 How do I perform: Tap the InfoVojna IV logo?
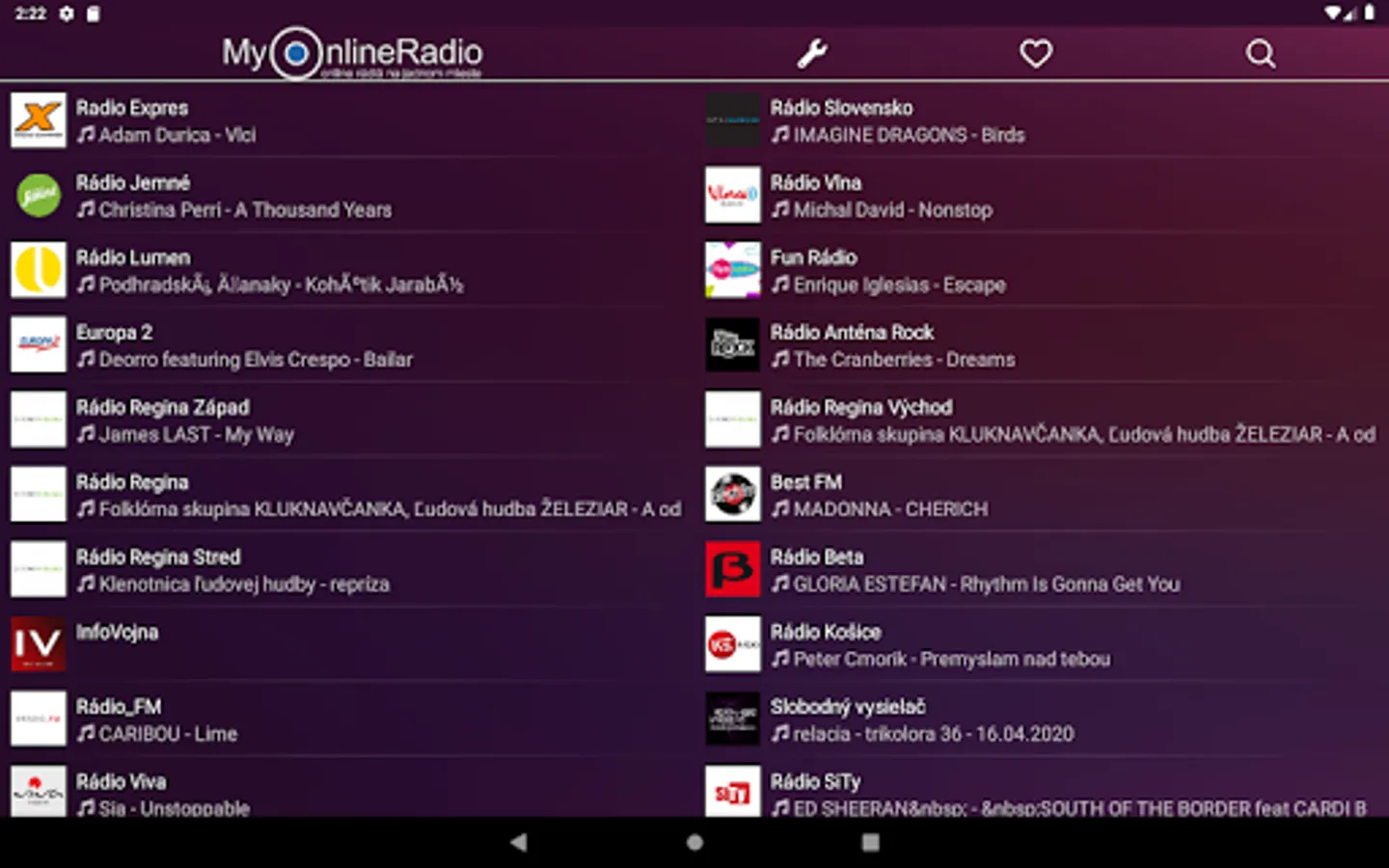tap(39, 644)
